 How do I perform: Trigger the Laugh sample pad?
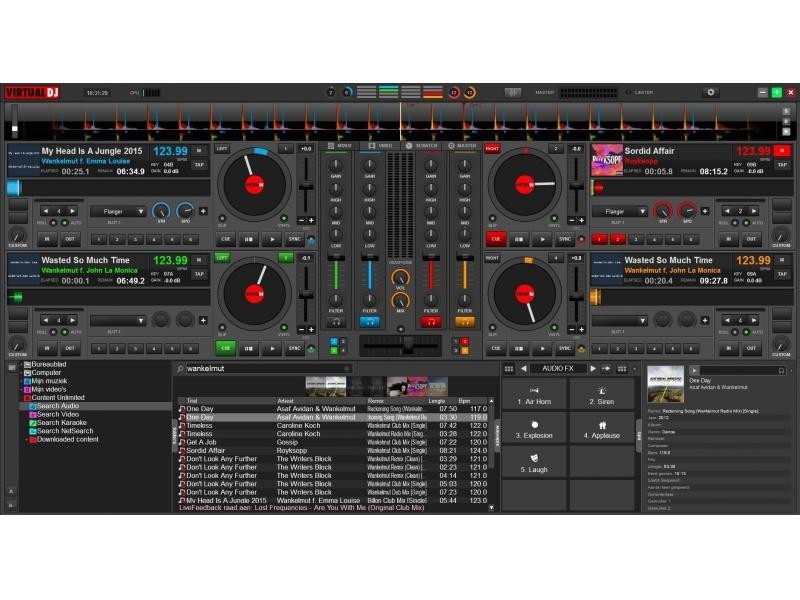[x=534, y=463]
